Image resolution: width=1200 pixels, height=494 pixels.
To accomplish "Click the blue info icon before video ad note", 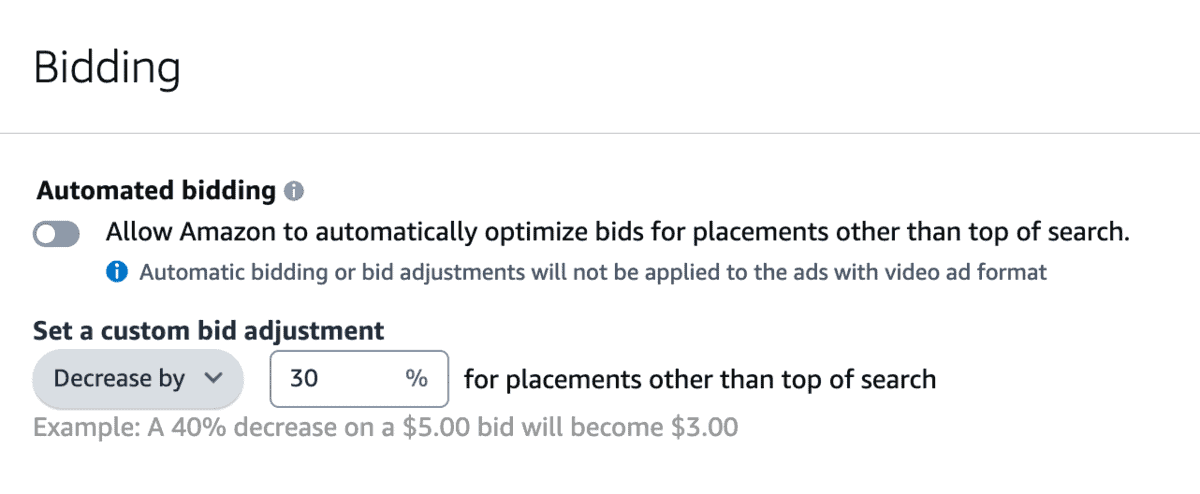I will click(116, 272).
